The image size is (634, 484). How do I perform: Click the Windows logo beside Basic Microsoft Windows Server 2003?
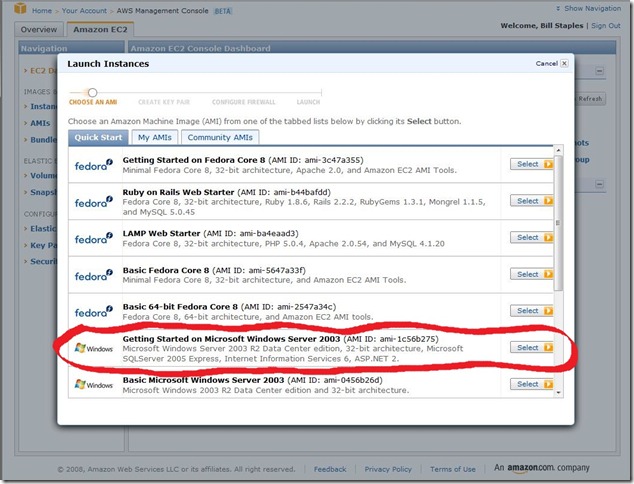94,385
